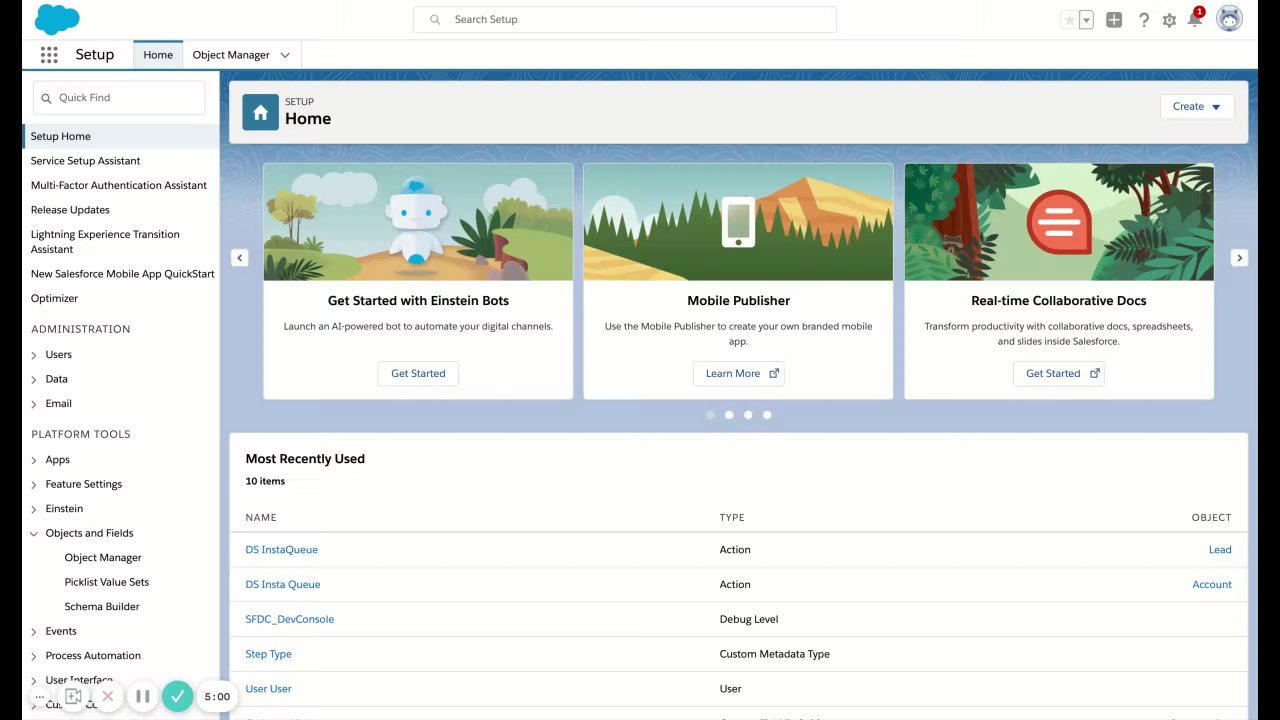Pause the recording
Screen dimensions: 1280x720
click(x=143, y=696)
